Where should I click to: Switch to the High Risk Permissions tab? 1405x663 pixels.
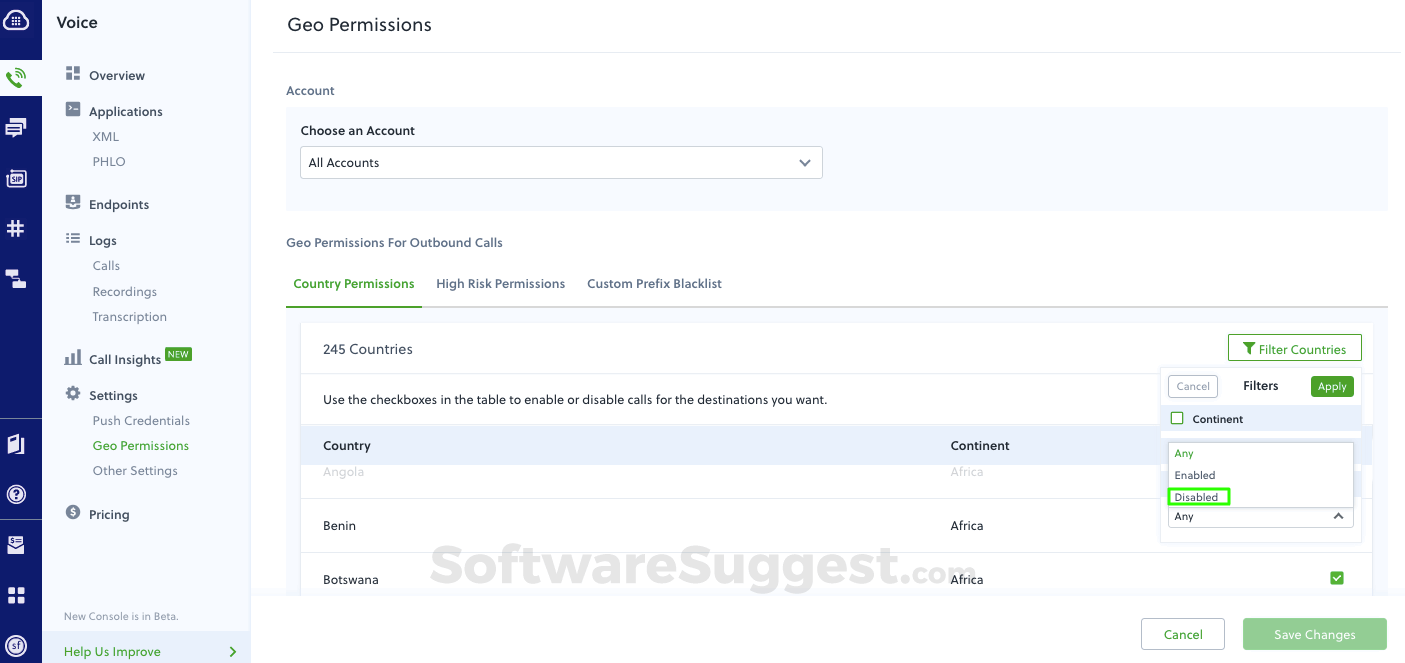pos(500,283)
